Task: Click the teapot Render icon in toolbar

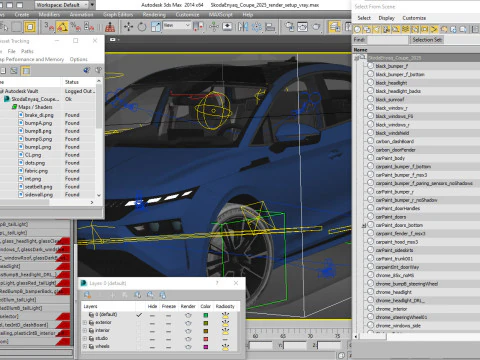Action: (316, 27)
